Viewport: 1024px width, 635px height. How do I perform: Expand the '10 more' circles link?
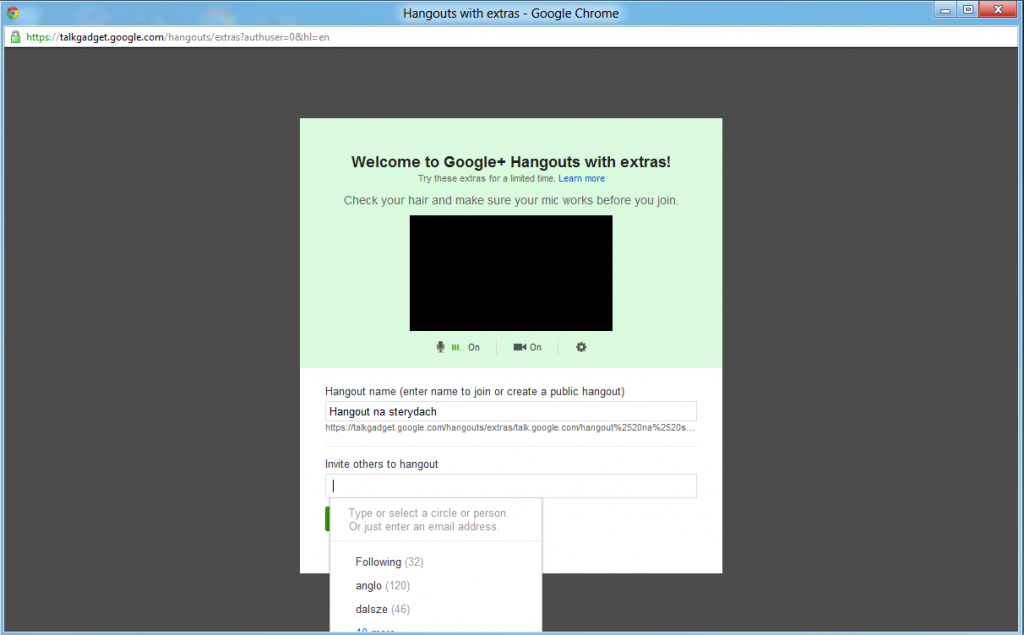(x=375, y=631)
